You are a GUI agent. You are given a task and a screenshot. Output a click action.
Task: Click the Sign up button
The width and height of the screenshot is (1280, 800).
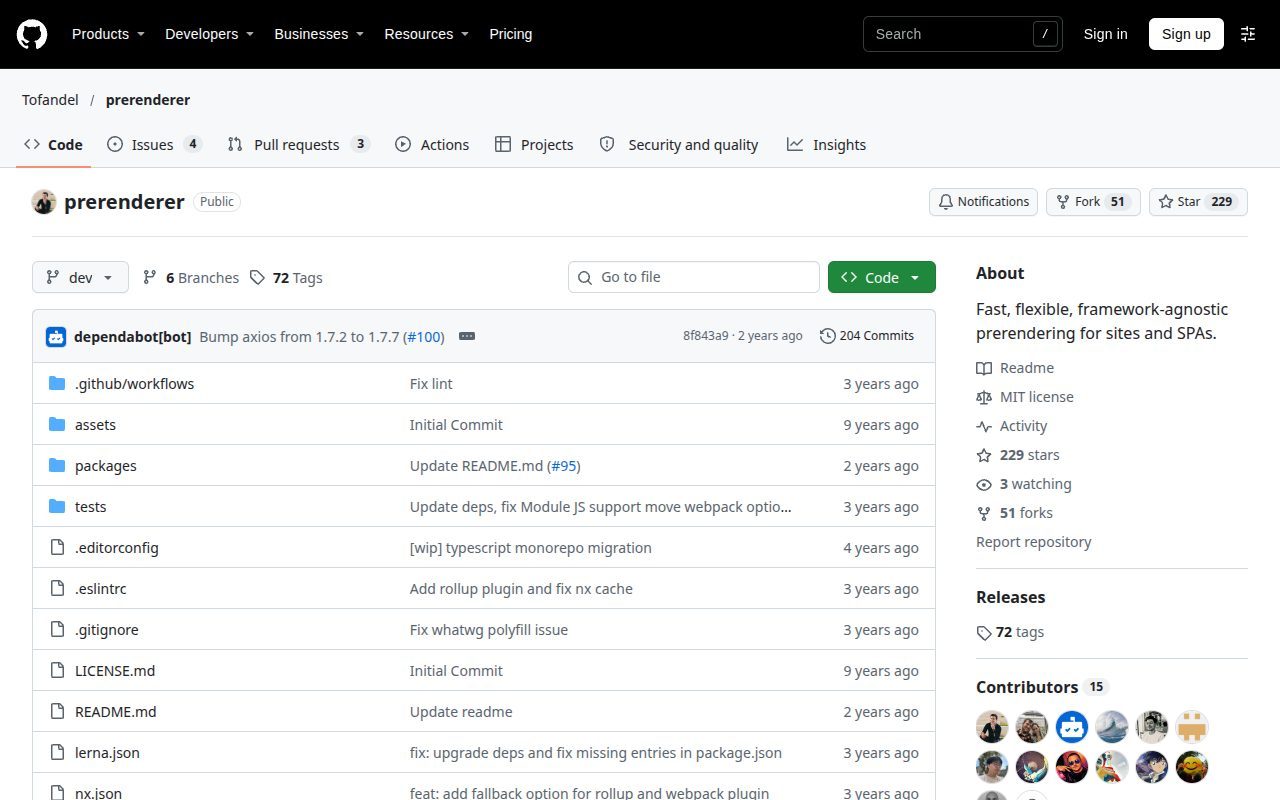[1186, 34]
